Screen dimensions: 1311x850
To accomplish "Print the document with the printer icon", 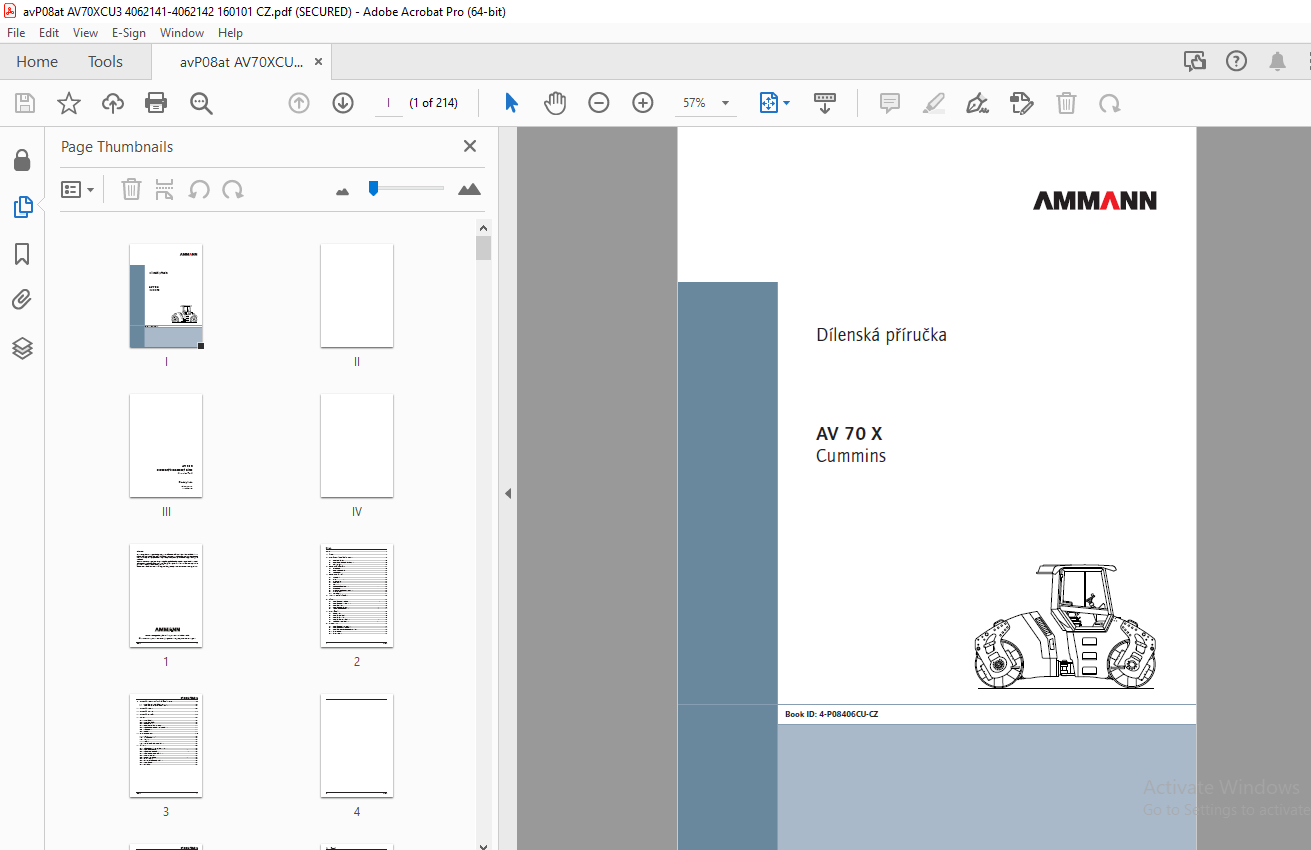I will point(156,103).
